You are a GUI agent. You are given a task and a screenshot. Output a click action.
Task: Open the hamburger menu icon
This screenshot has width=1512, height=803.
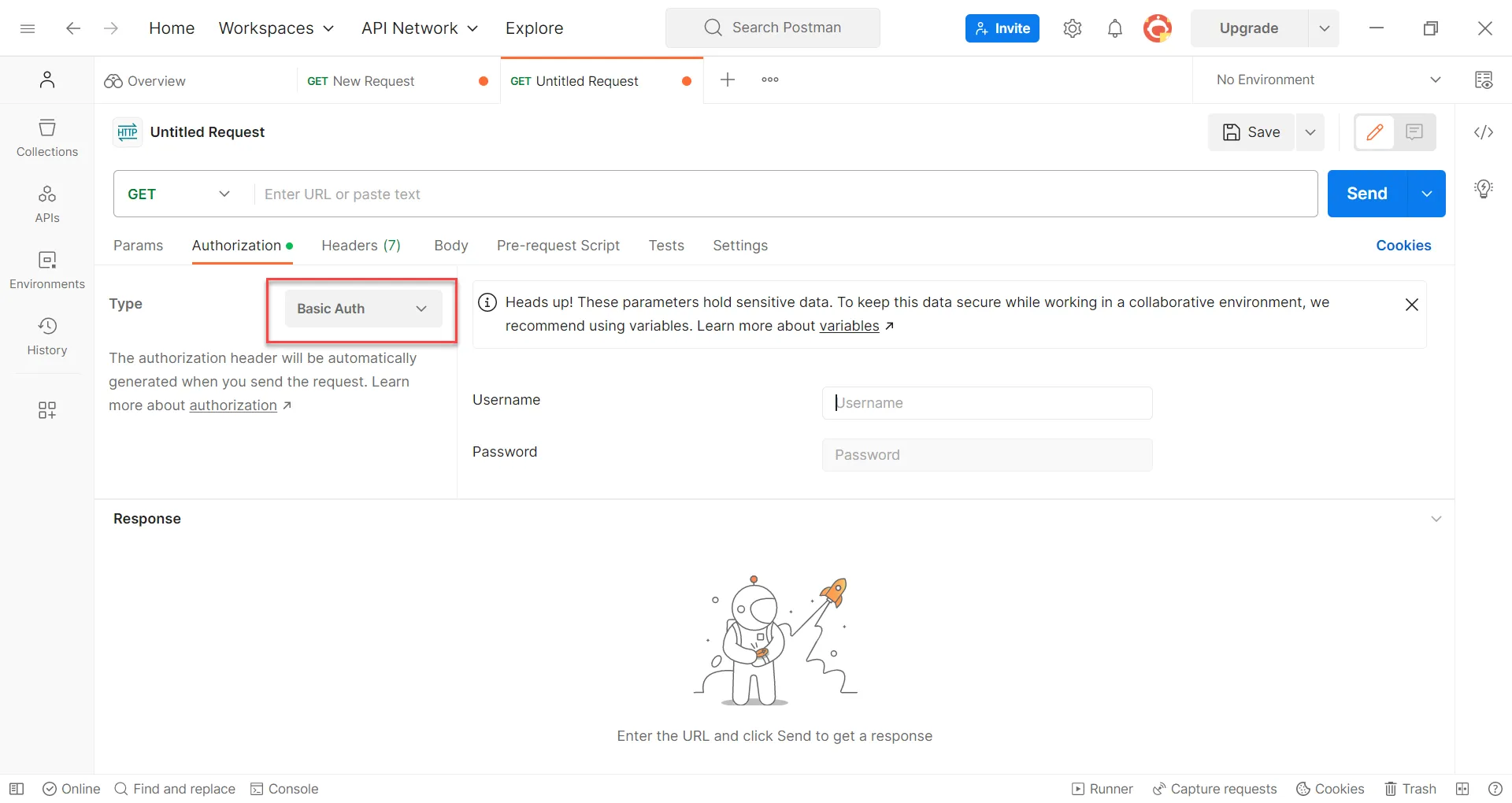[x=28, y=28]
